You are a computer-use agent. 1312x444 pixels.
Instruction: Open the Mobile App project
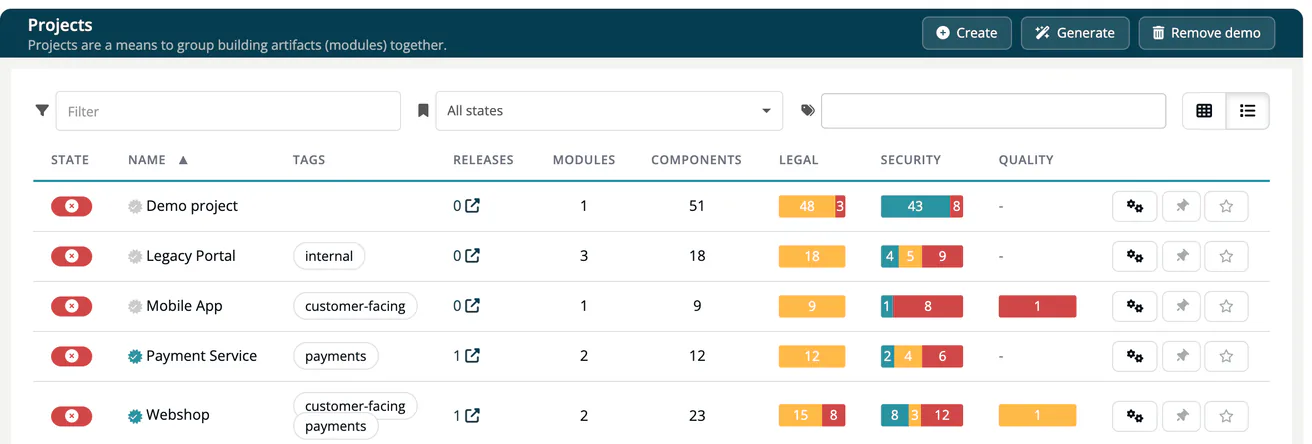[x=184, y=306]
